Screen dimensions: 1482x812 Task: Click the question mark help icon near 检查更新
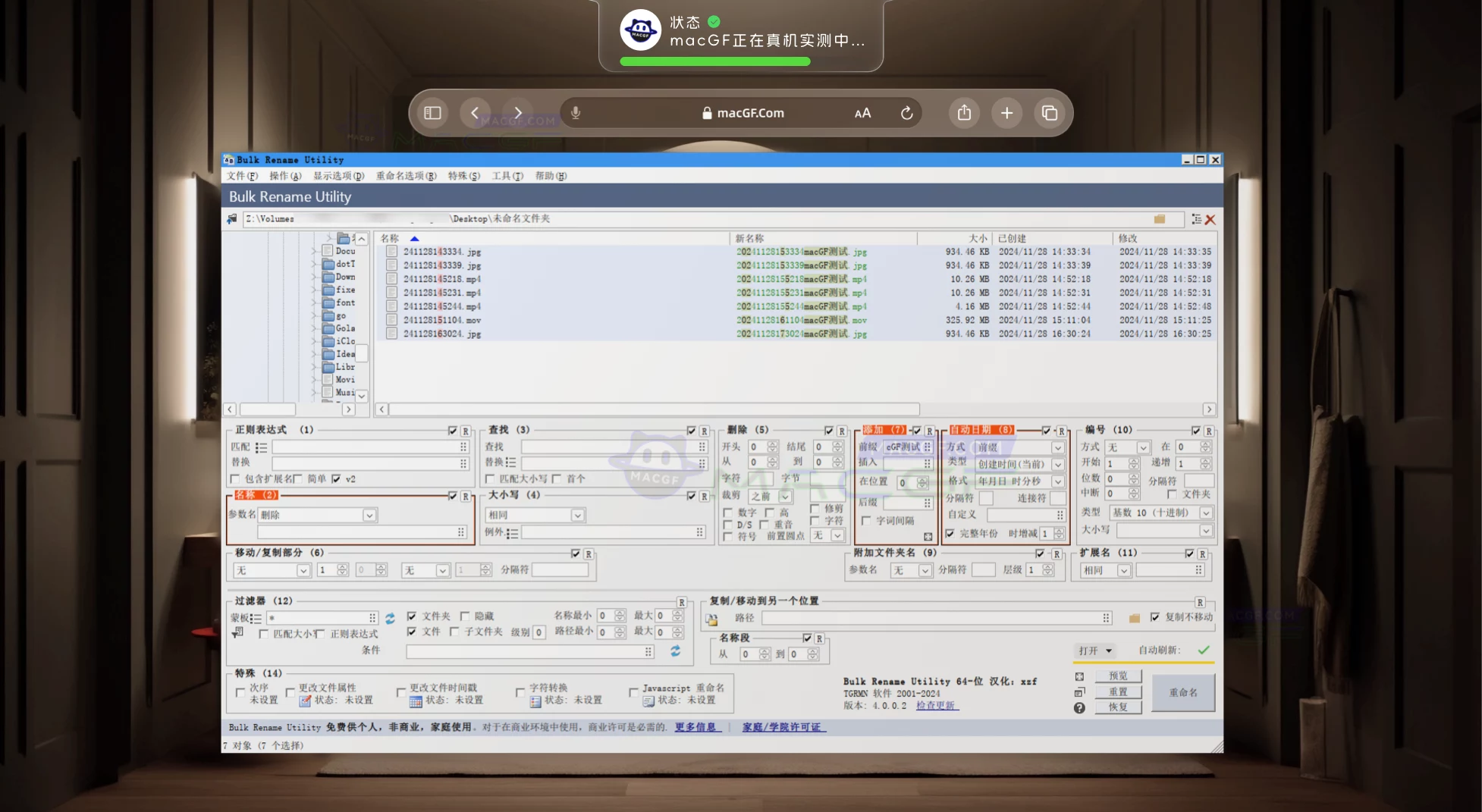pos(1079,707)
